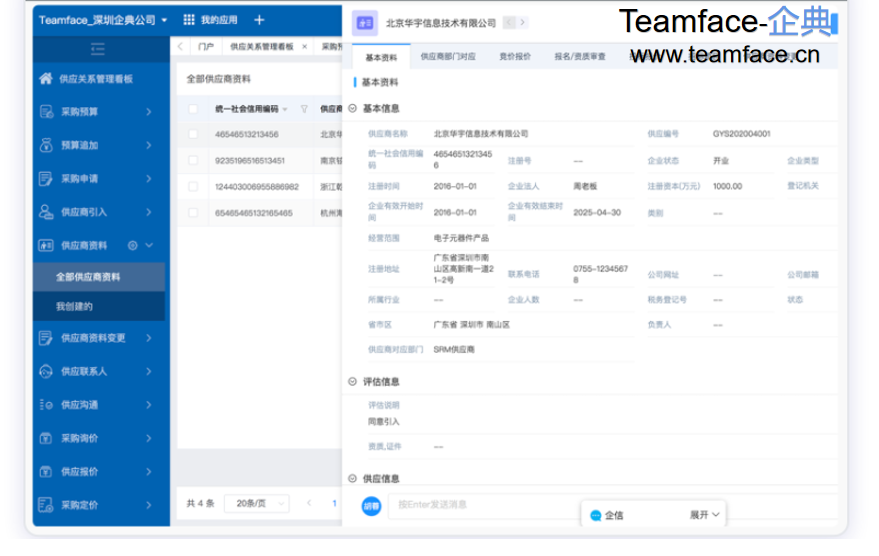Viewport: 879px width, 556px height.
Task: Expand the 采购预算 menu chevron
Action: click(149, 112)
